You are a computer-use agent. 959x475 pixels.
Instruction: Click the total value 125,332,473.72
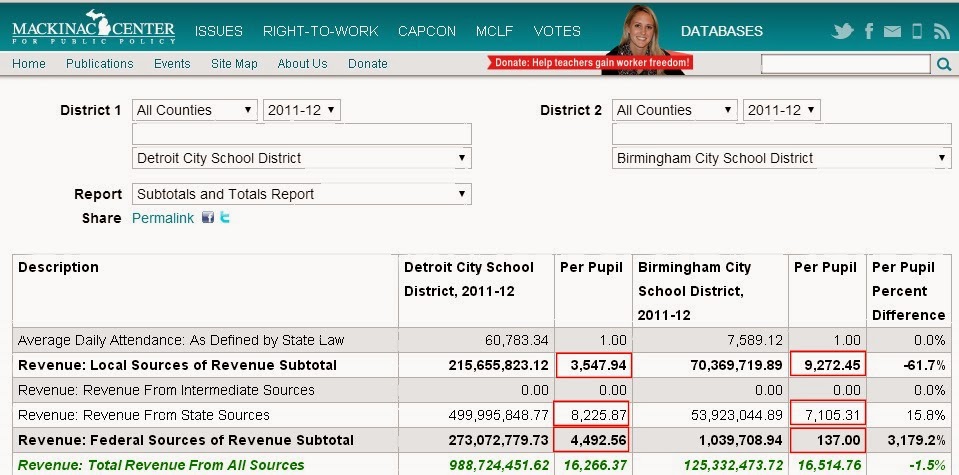733,465
